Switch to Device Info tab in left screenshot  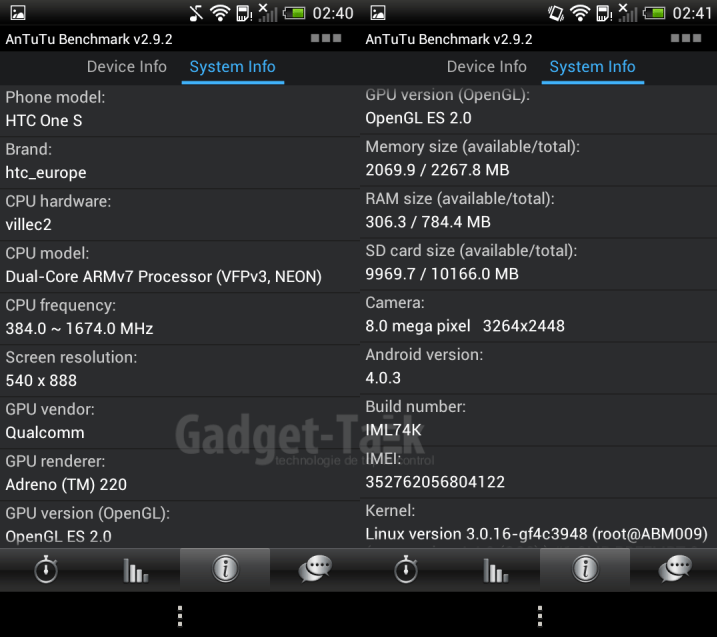pyautogui.click(x=127, y=67)
